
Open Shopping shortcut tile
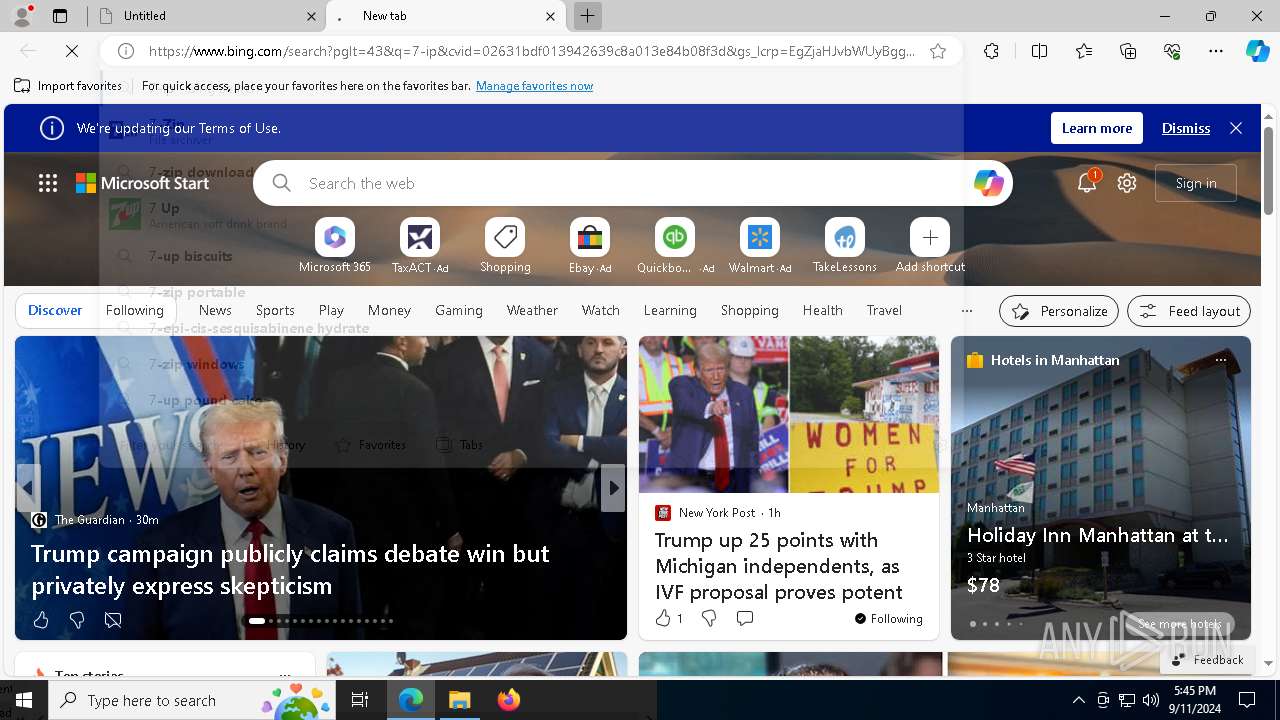(x=505, y=246)
